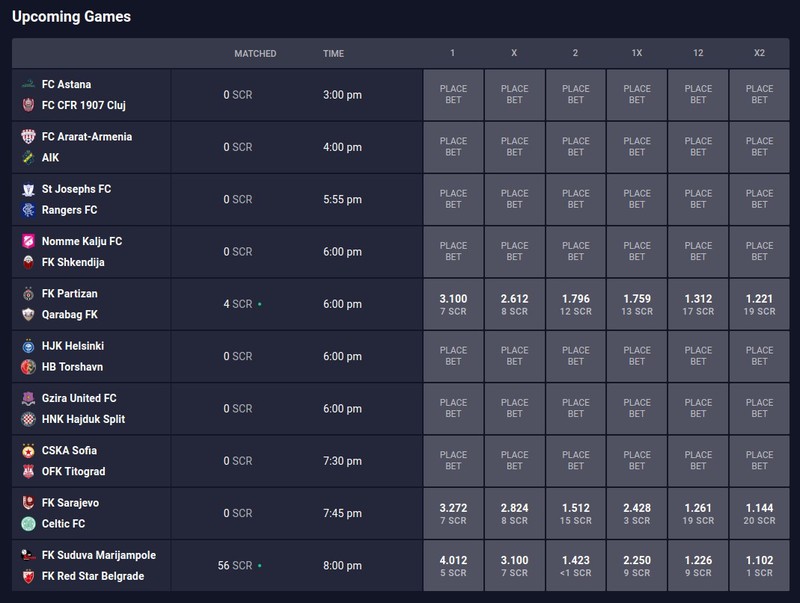
Task: Click the FK Shkendija crest
Action: (x=29, y=262)
